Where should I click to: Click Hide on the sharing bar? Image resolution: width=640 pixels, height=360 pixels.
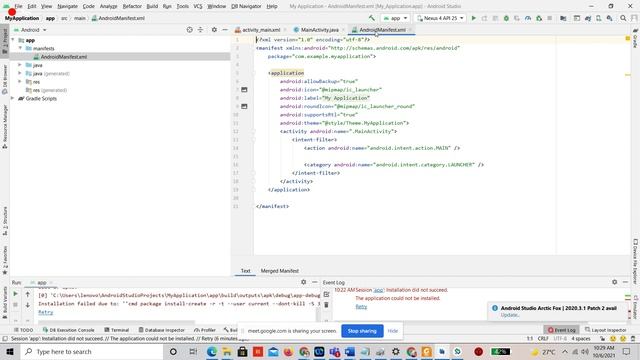(x=393, y=331)
